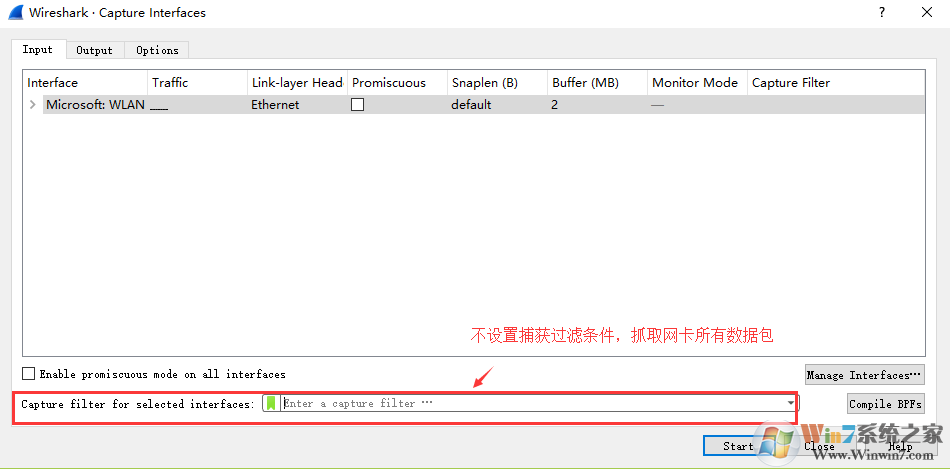This screenshot has height=469, width=950.
Task: Switch to the Input tab
Action: pyautogui.click(x=38, y=50)
